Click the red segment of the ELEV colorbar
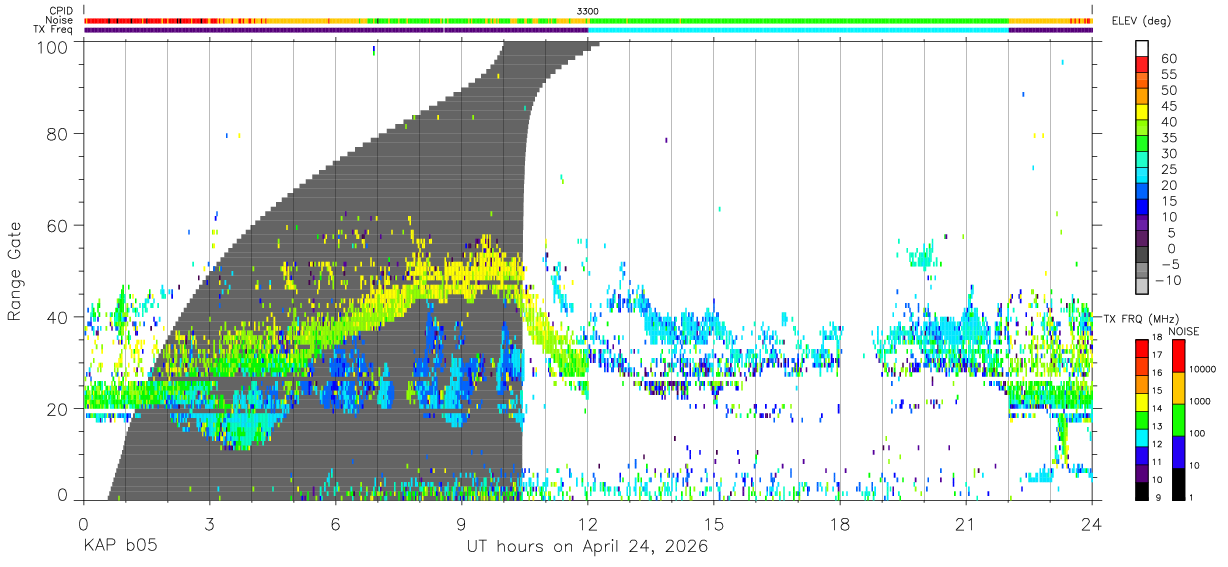Image resolution: width=1228 pixels, height=567 pixels. (1142, 64)
